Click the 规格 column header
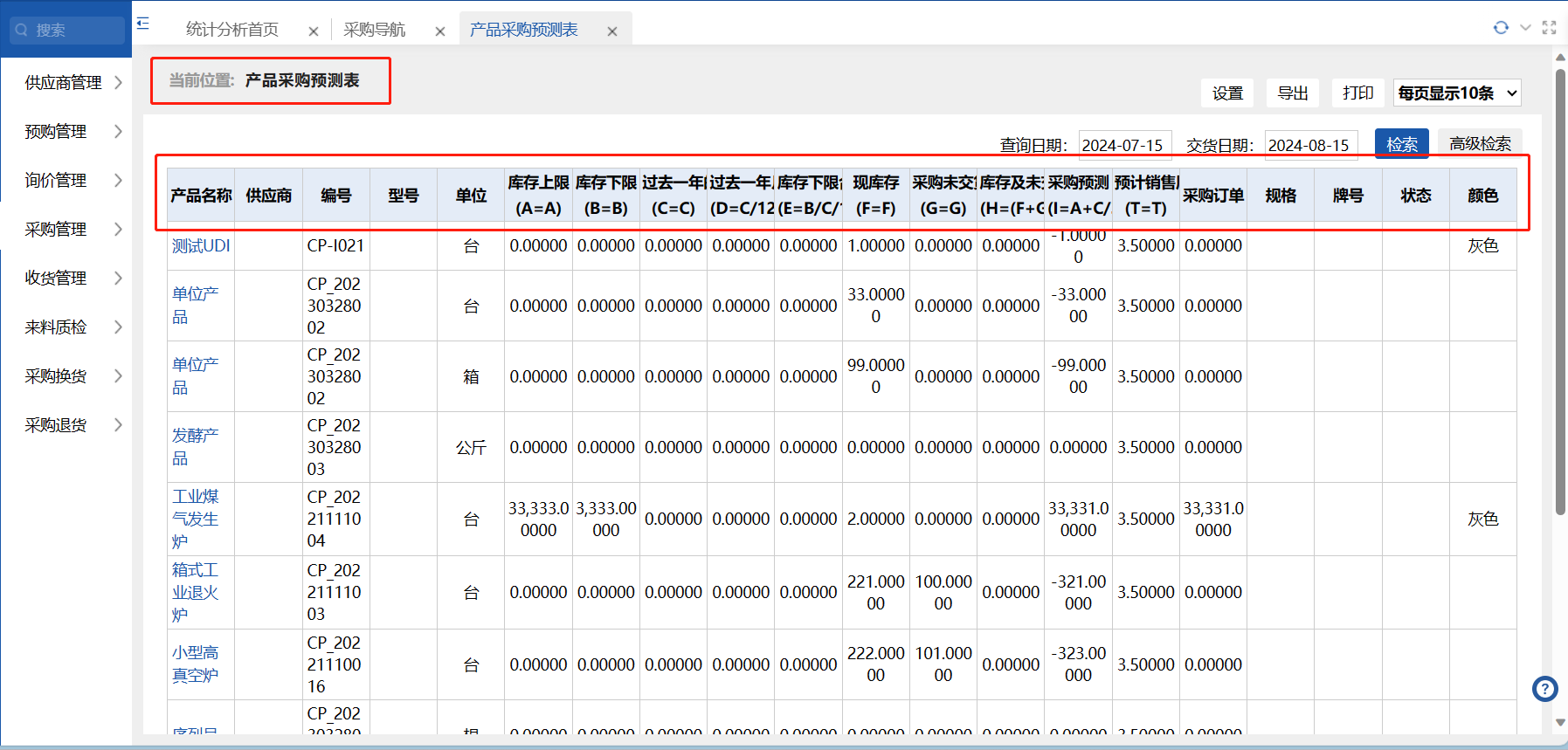 (x=1281, y=196)
